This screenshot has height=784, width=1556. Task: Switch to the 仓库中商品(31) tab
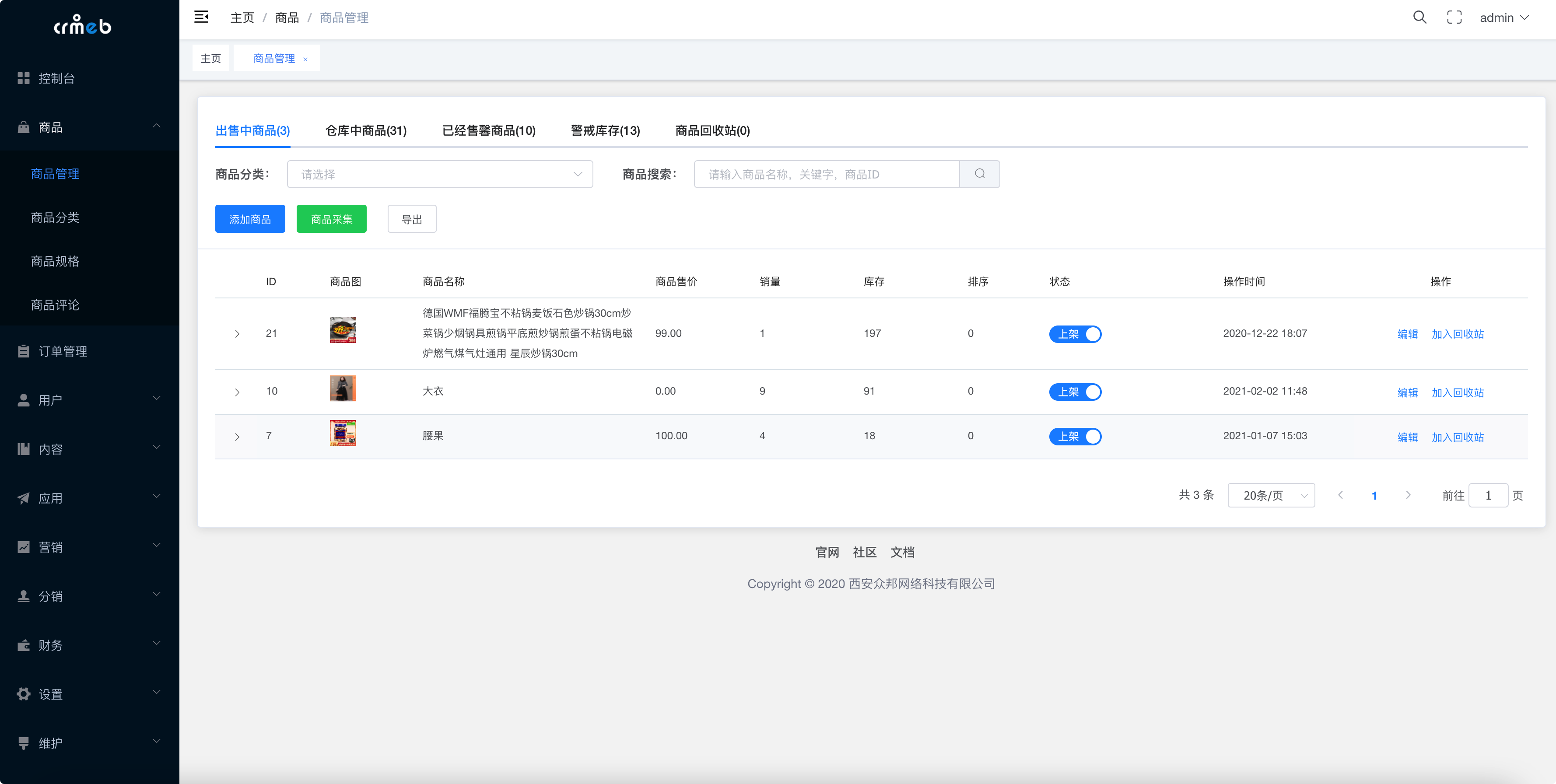click(365, 130)
